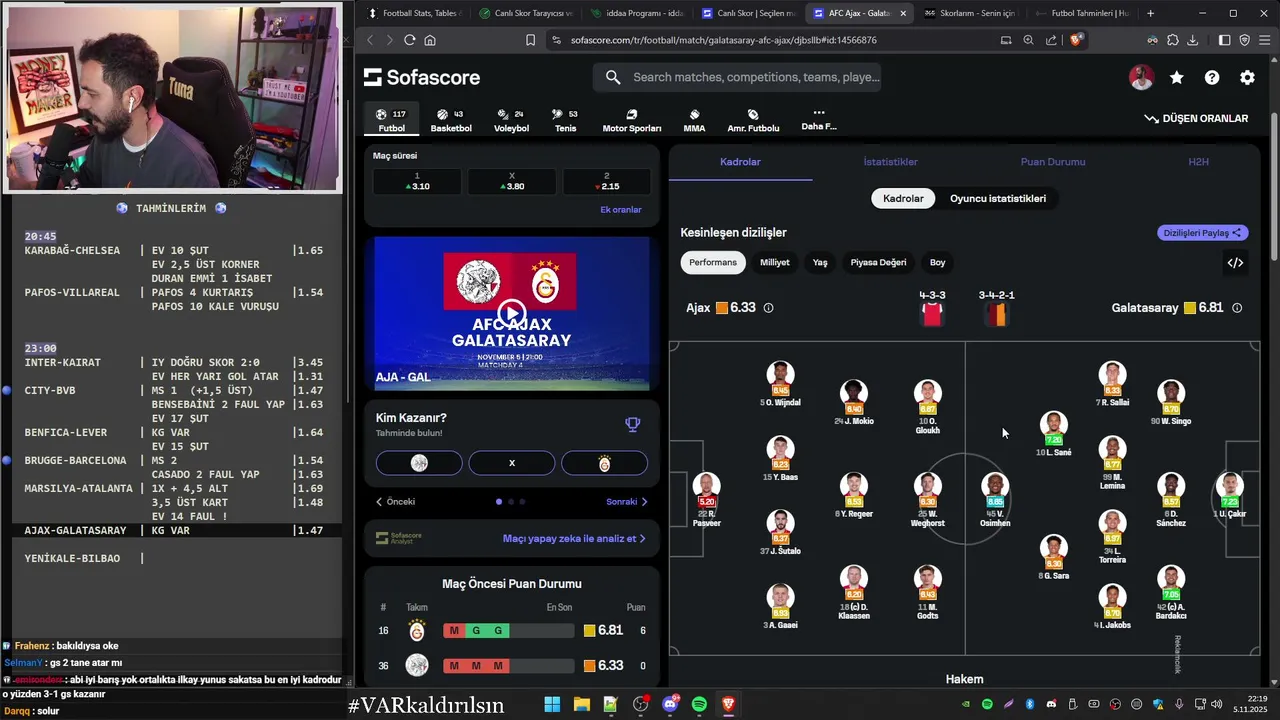Select the Piyasa Değeri filter chip

coord(878,263)
